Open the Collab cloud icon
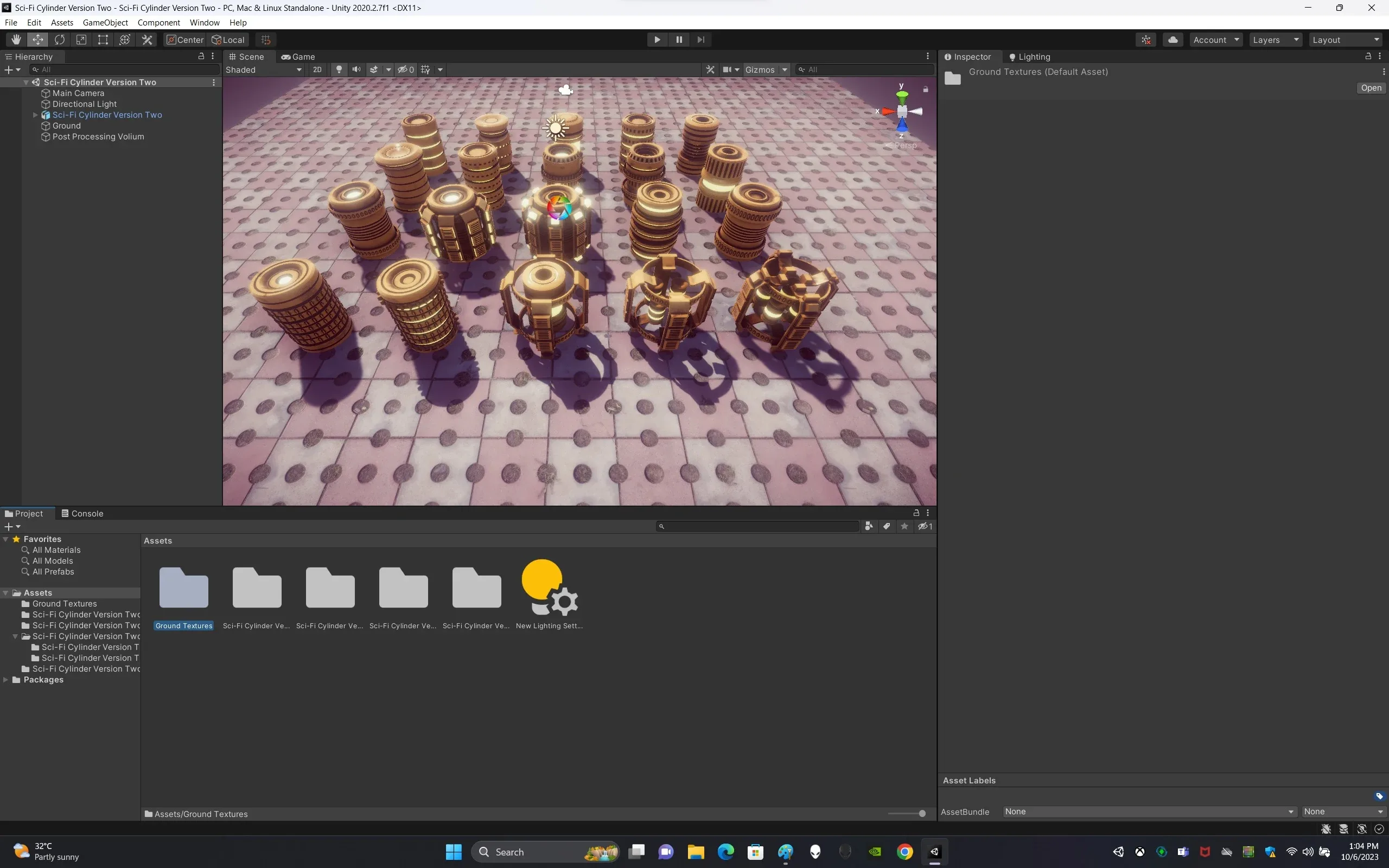Screen dimensions: 1389x868 tap(1173, 40)
